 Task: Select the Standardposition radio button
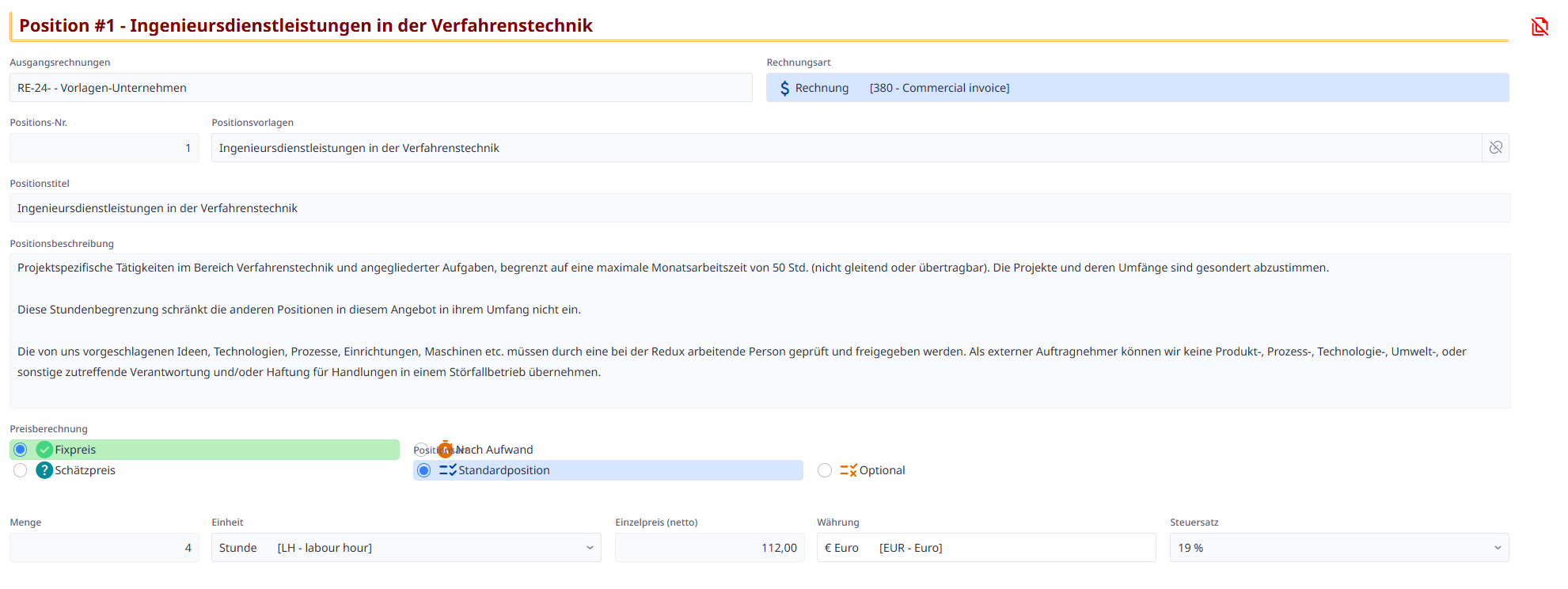pyautogui.click(x=424, y=470)
